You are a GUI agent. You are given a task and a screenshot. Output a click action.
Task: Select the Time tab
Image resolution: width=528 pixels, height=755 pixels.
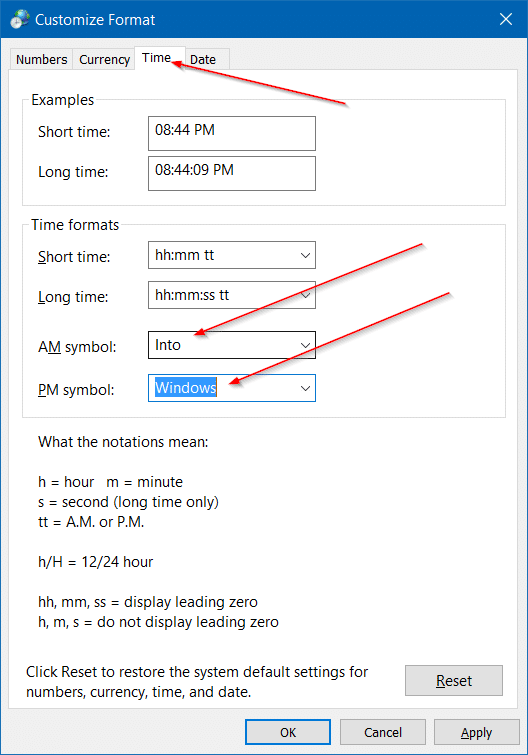(157, 58)
